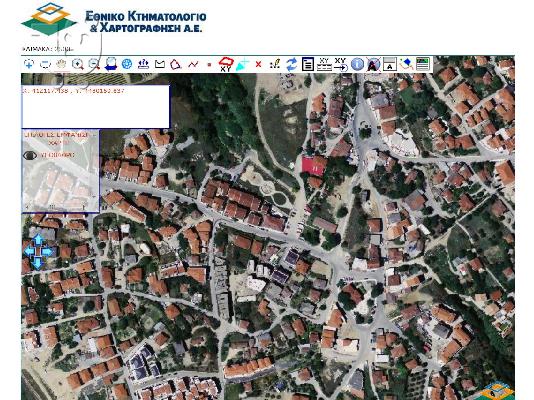
Task: Select the text label A tool
Action: click(390, 64)
